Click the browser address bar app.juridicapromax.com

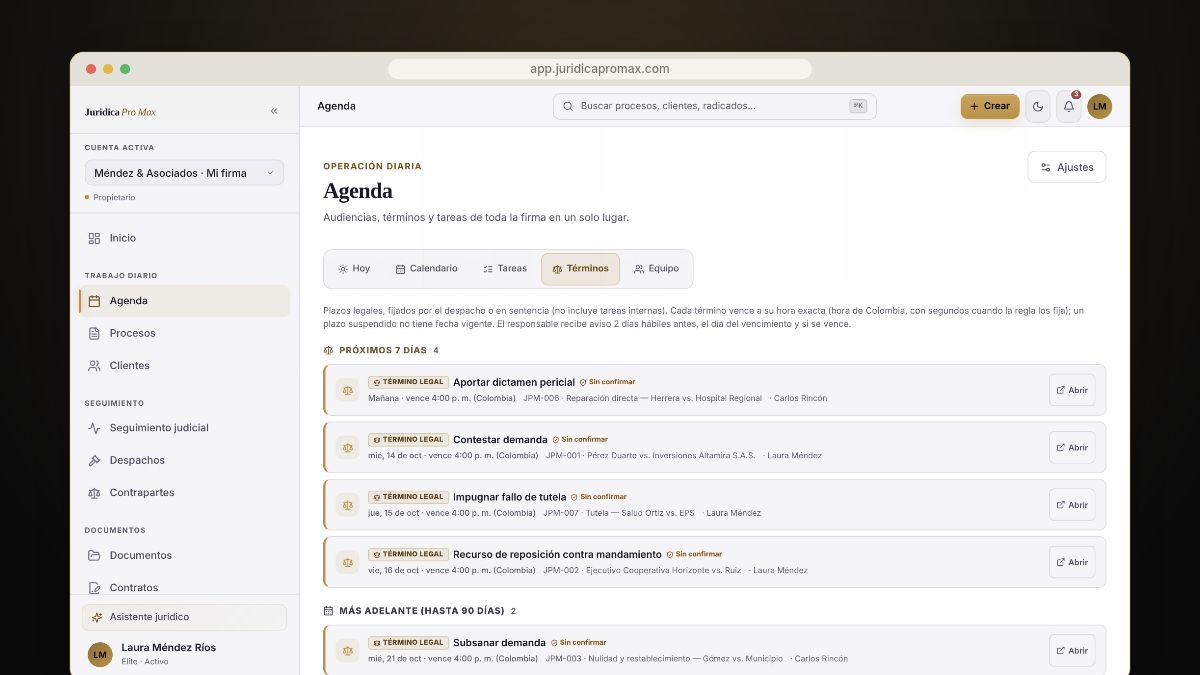tap(600, 69)
